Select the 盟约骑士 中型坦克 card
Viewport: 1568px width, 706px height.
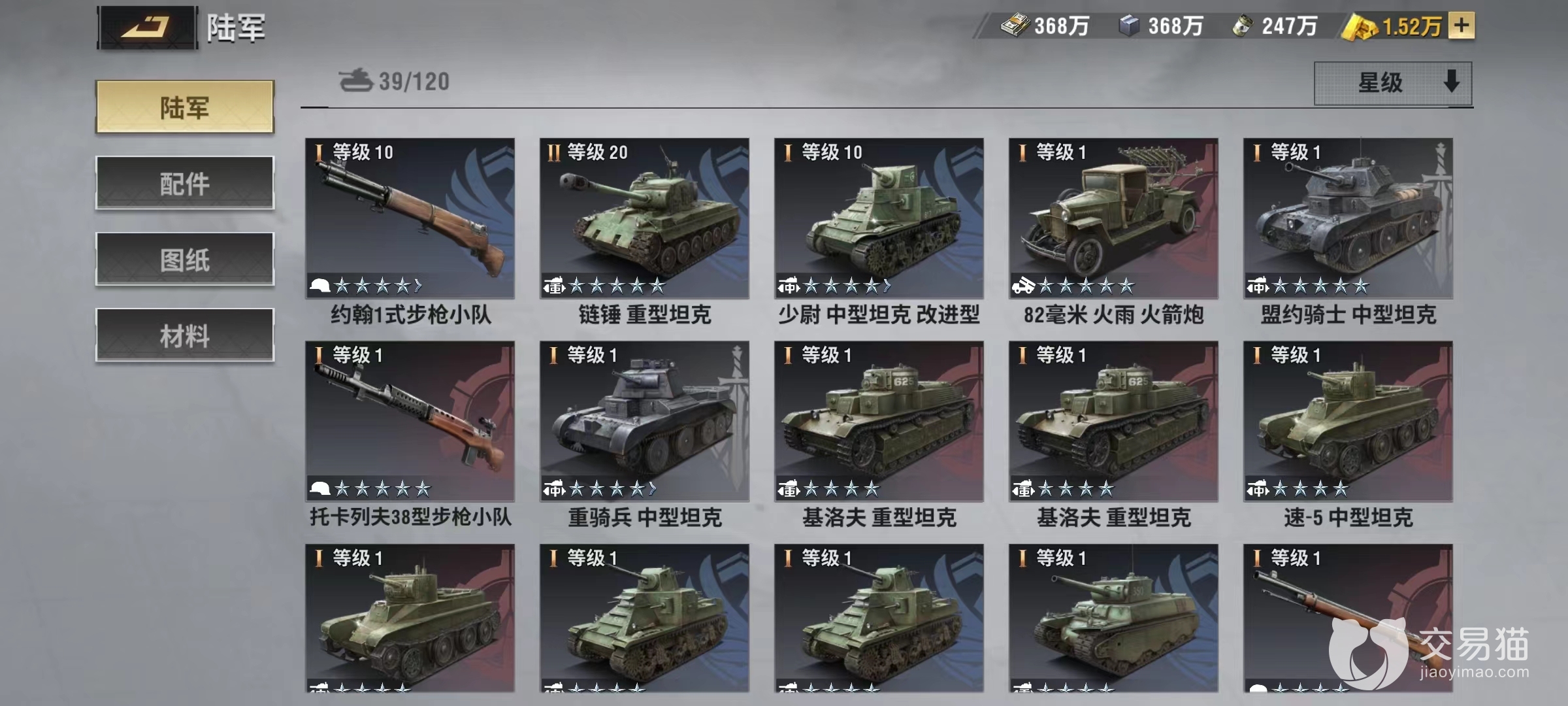click(1348, 232)
